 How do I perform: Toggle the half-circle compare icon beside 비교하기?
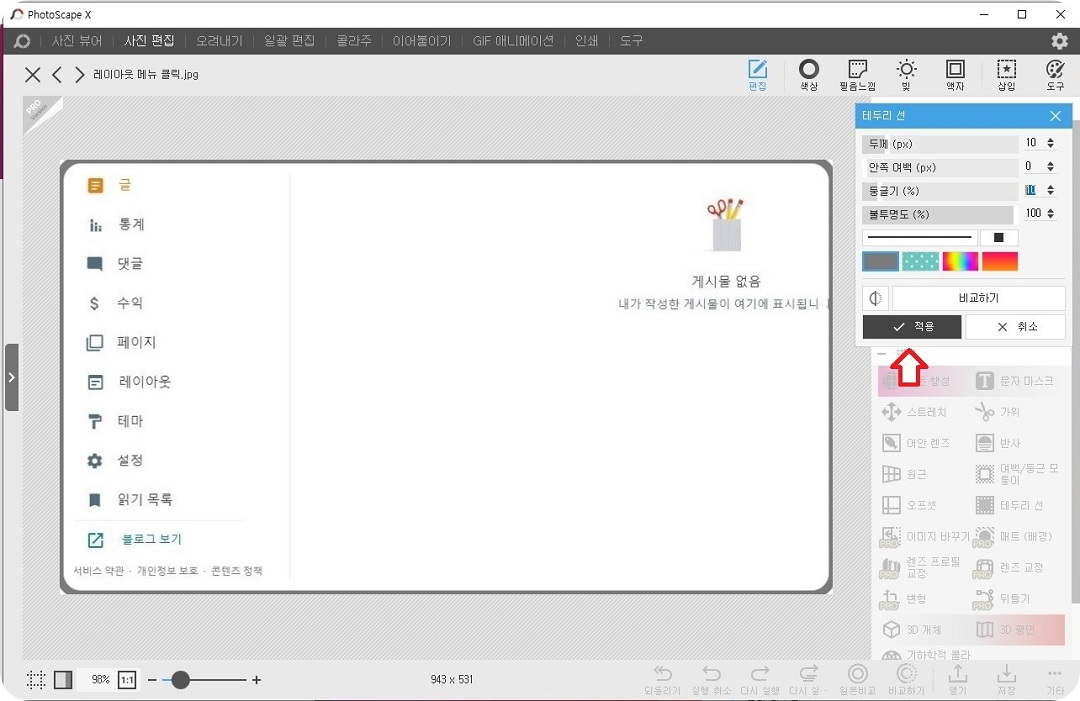point(875,298)
